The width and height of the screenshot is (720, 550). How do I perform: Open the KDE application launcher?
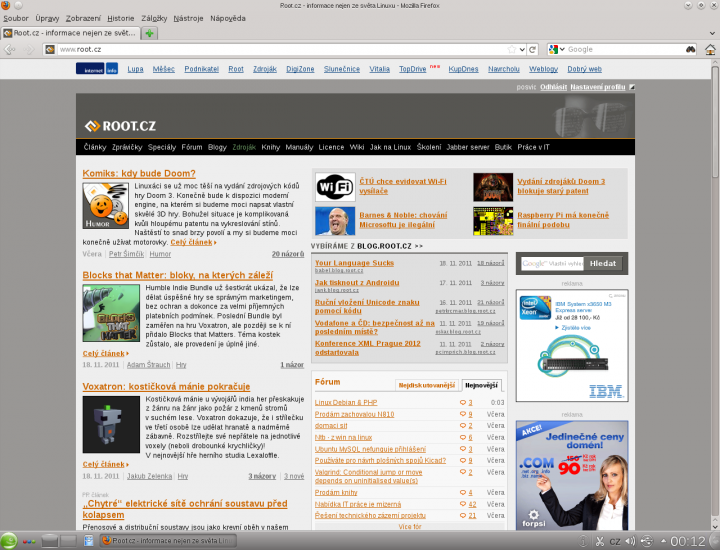coord(8,541)
